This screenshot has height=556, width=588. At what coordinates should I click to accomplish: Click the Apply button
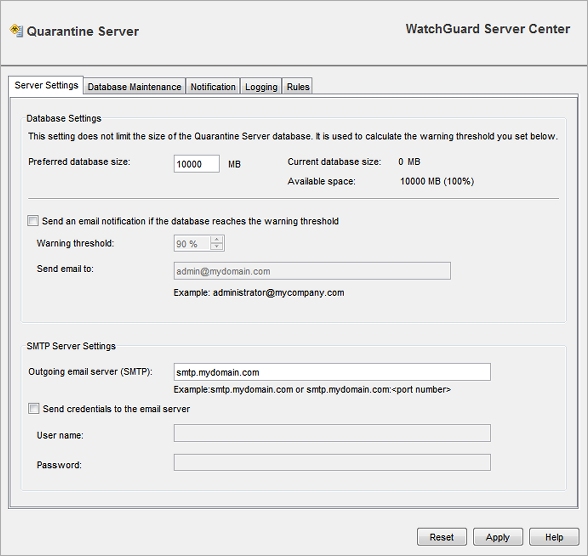498,537
